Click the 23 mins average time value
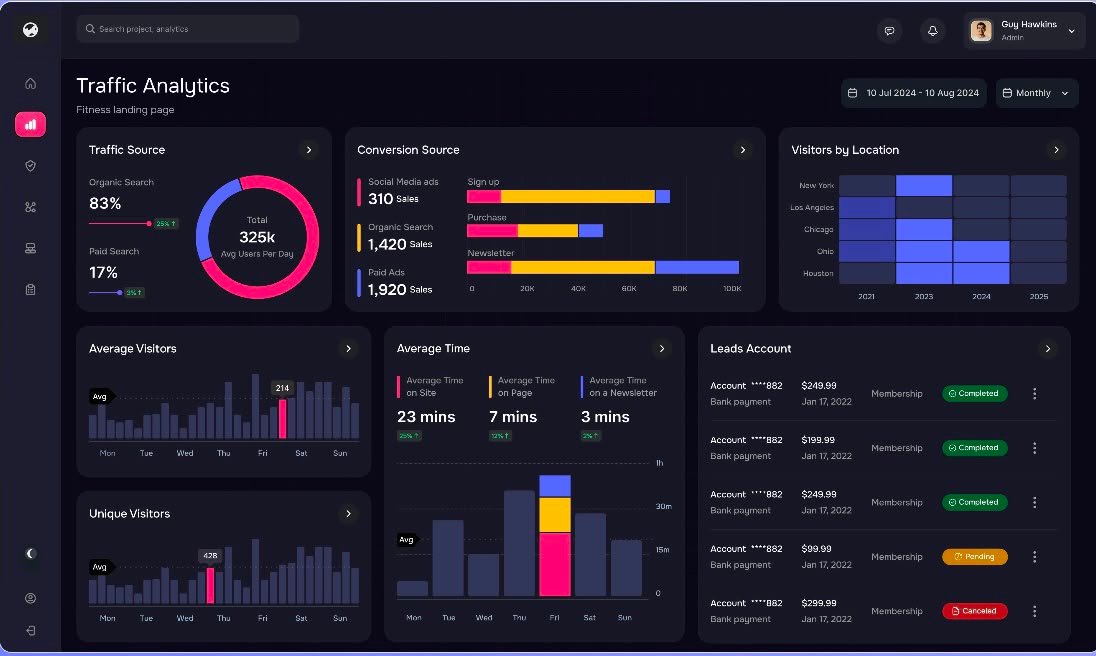This screenshot has width=1096, height=656. point(426,417)
